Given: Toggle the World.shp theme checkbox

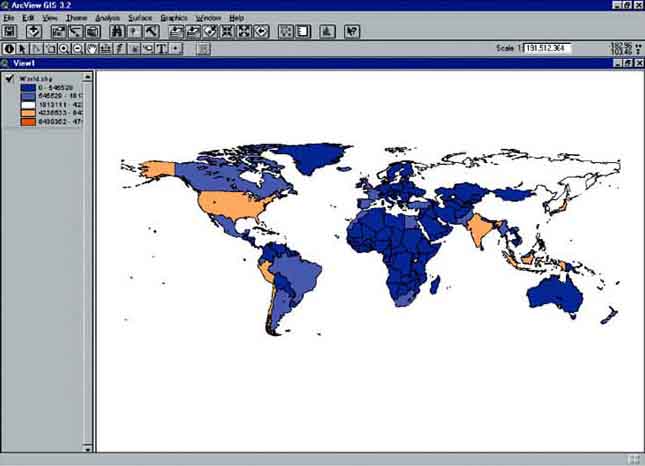Looking at the screenshot, I should tap(9, 77).
